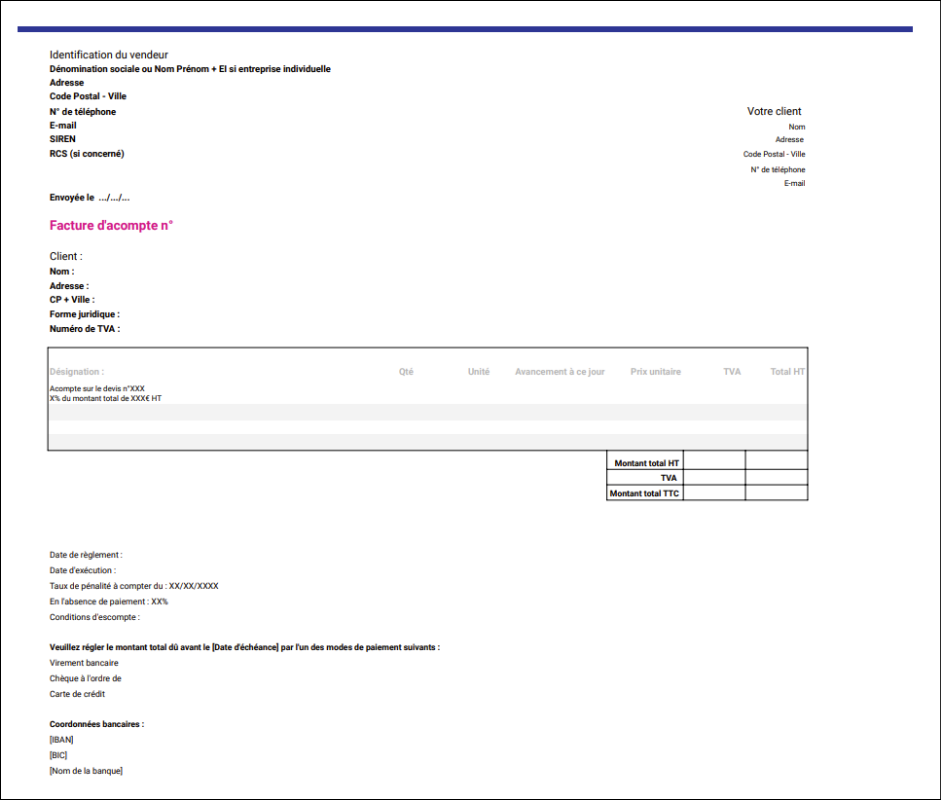
Task: Select the SIREN line in seller details
Action: click(63, 139)
